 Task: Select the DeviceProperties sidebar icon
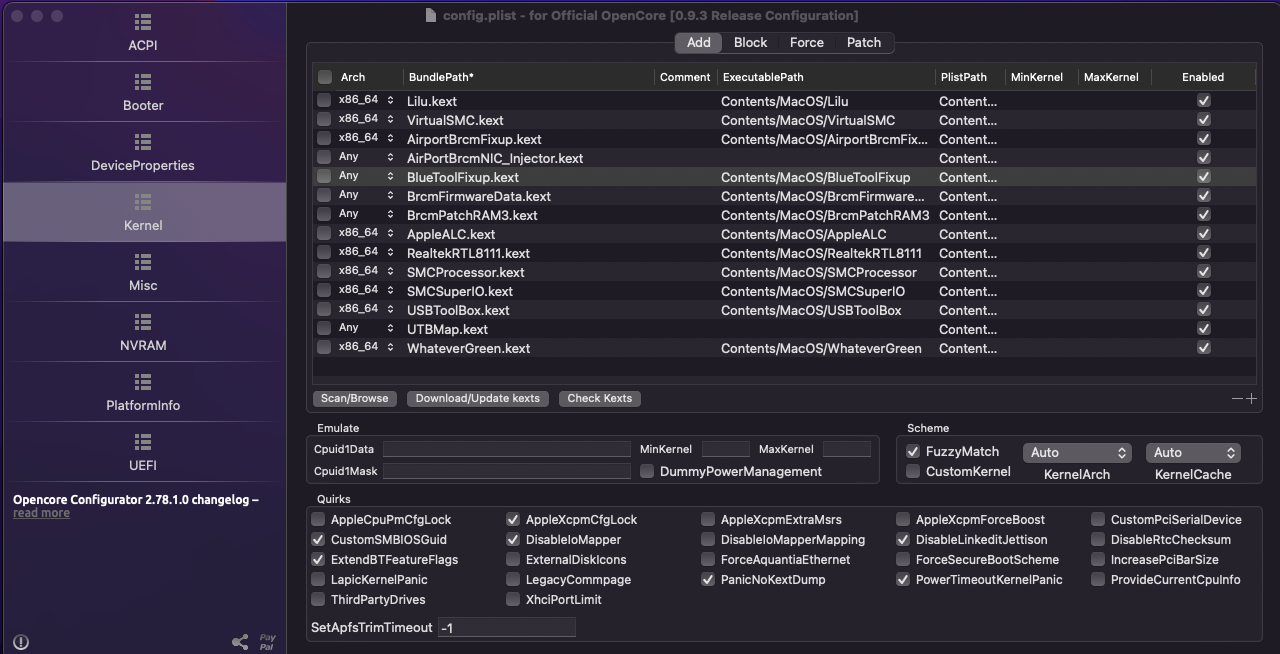[x=143, y=142]
